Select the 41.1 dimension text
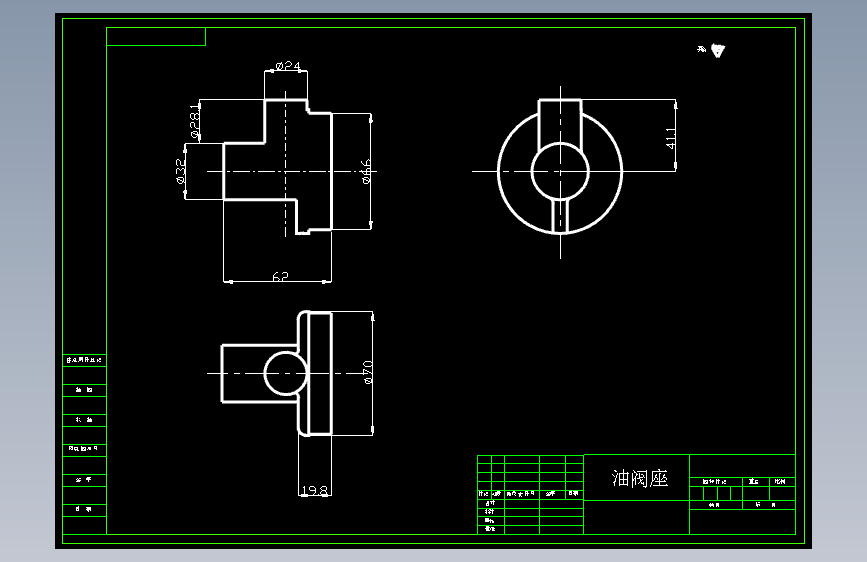 pyautogui.click(x=670, y=138)
